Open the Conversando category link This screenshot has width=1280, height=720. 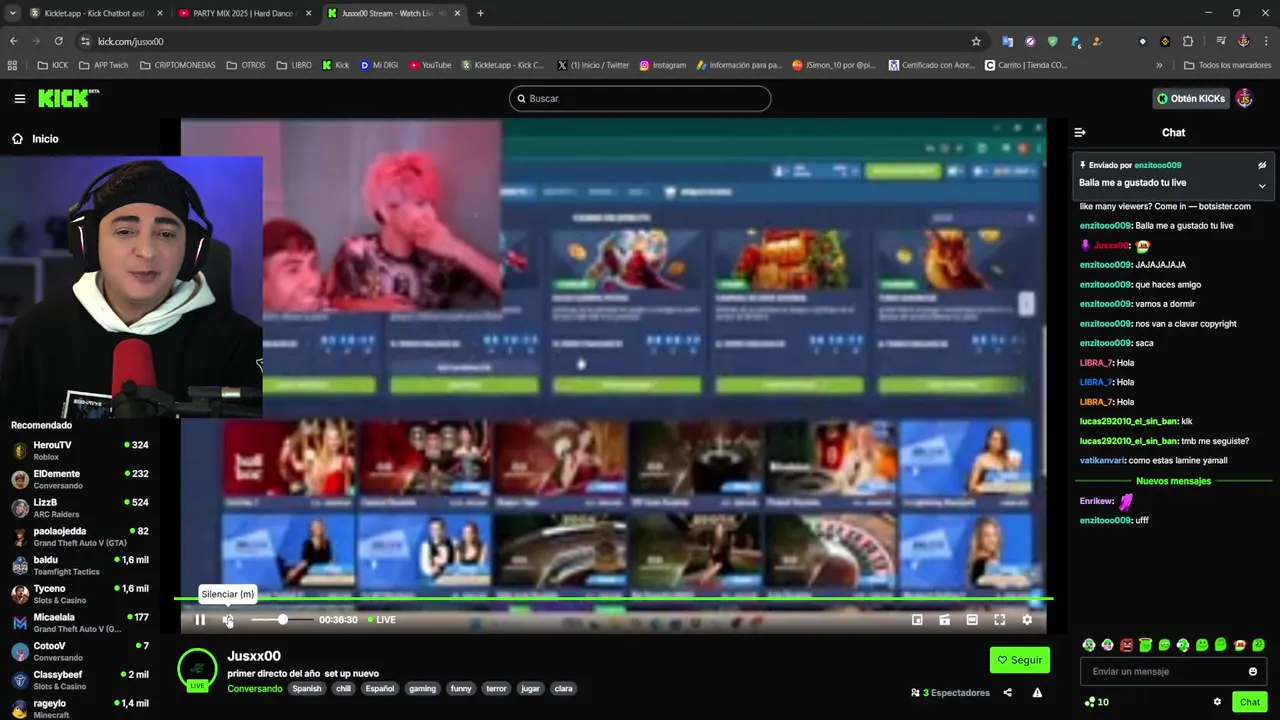(x=255, y=688)
